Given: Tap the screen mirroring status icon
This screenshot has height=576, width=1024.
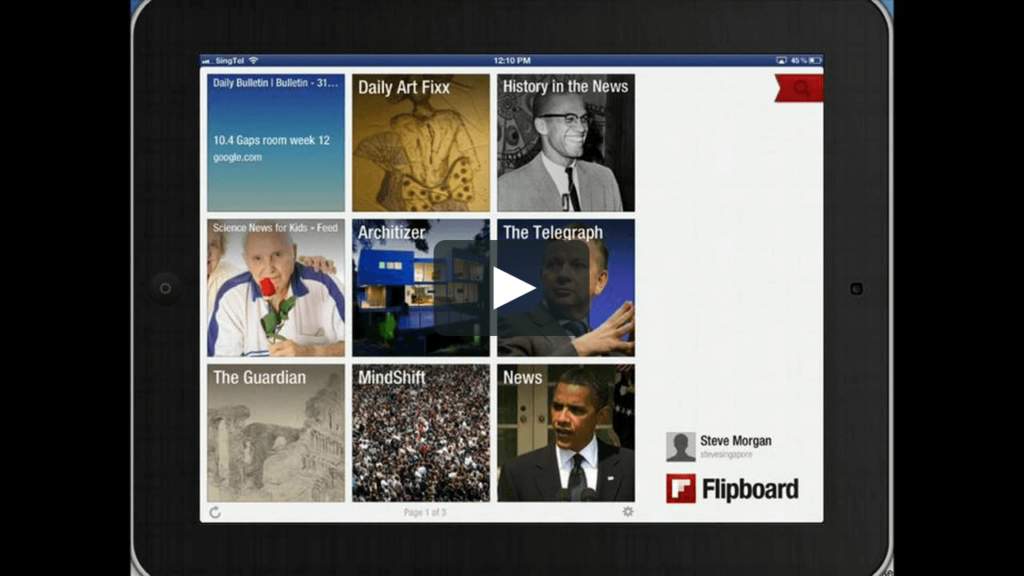Looking at the screenshot, I should (x=781, y=60).
